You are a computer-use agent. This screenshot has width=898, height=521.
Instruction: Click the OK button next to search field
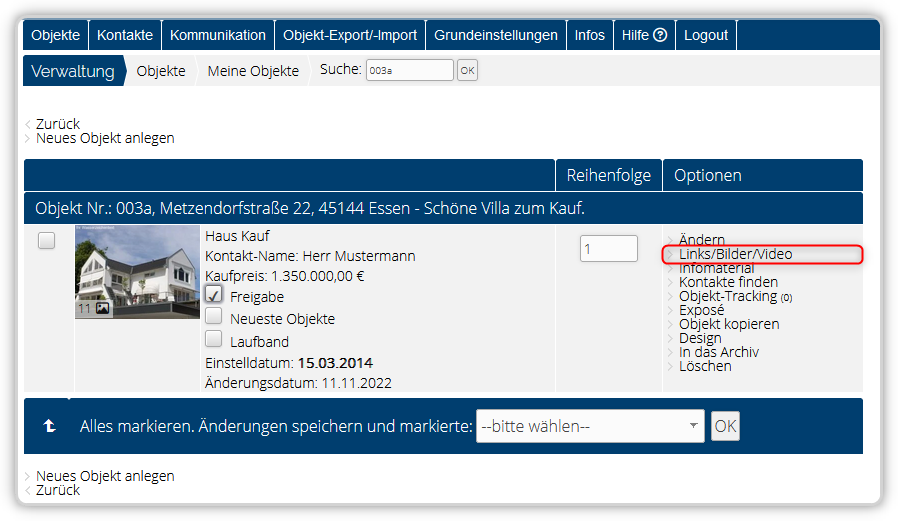[x=467, y=70]
